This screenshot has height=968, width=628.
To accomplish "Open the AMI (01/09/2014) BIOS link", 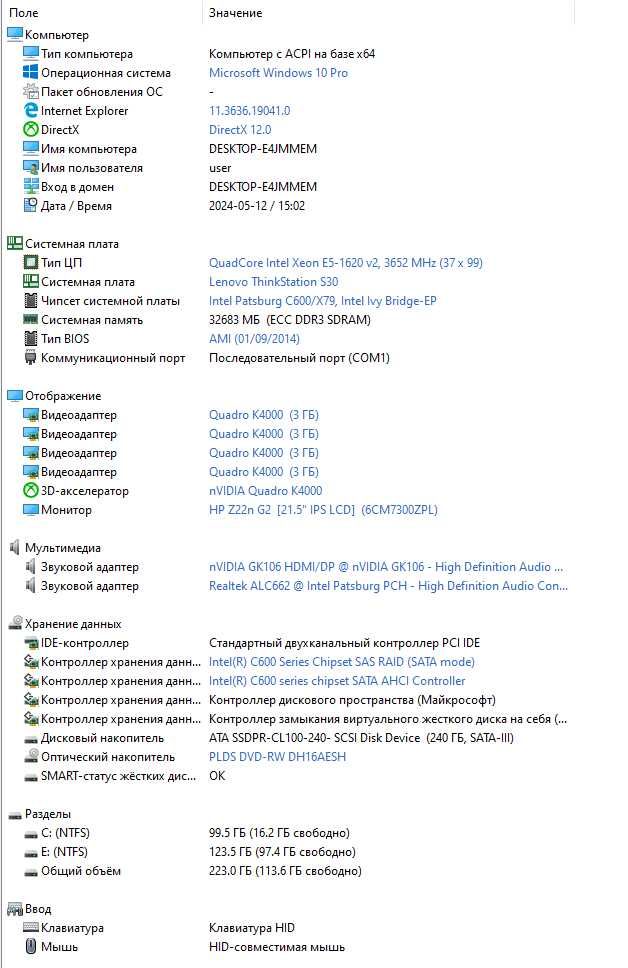I will click(254, 338).
